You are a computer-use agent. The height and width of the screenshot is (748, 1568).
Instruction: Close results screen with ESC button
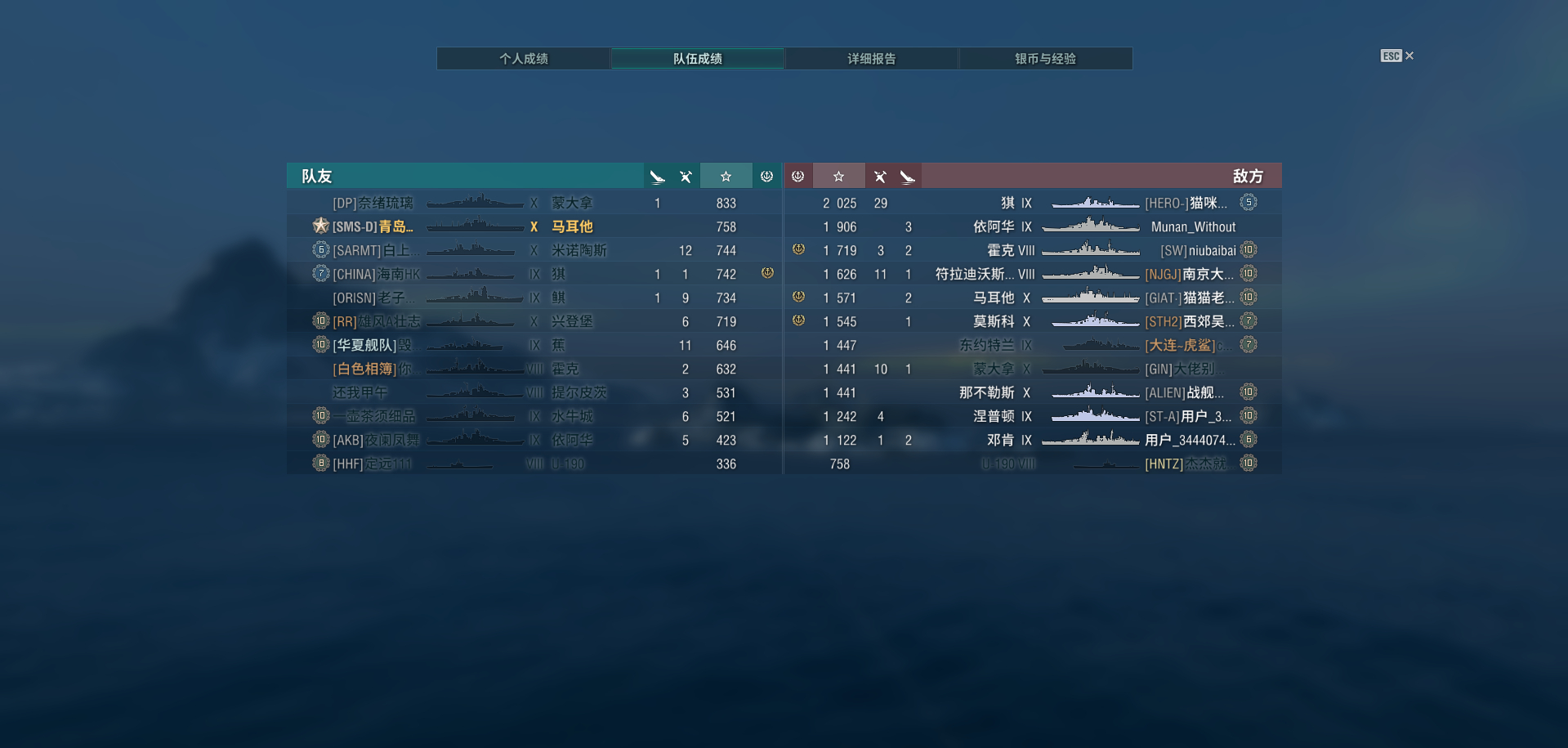pyautogui.click(x=1396, y=56)
